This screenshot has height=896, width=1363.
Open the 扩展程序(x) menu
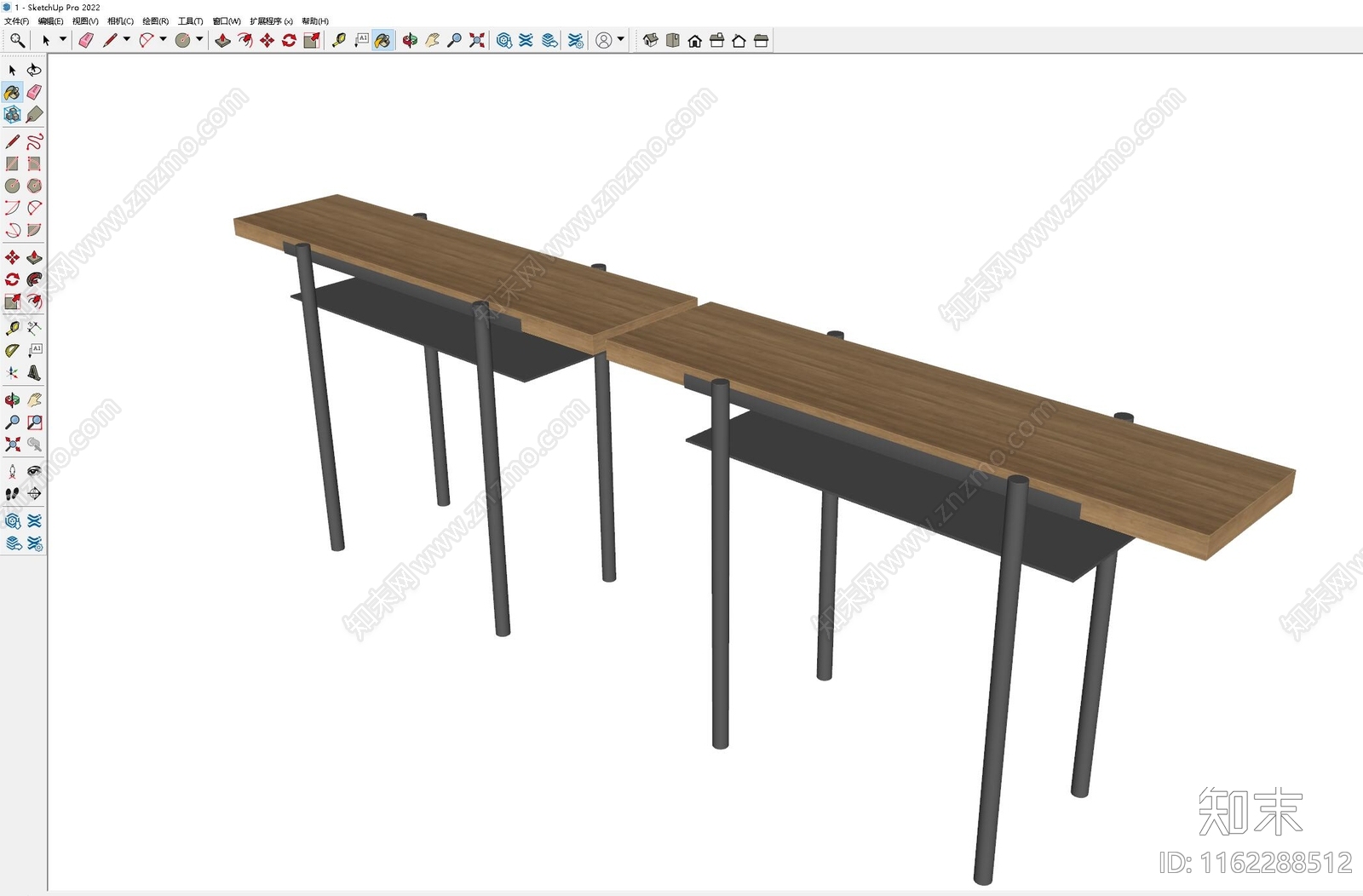(x=271, y=21)
